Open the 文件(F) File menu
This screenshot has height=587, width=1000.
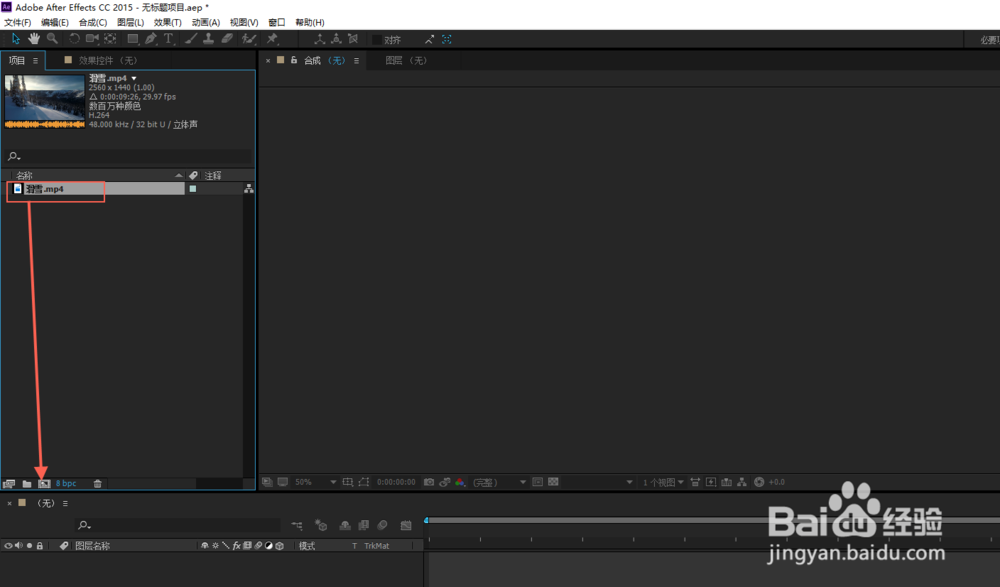point(17,22)
